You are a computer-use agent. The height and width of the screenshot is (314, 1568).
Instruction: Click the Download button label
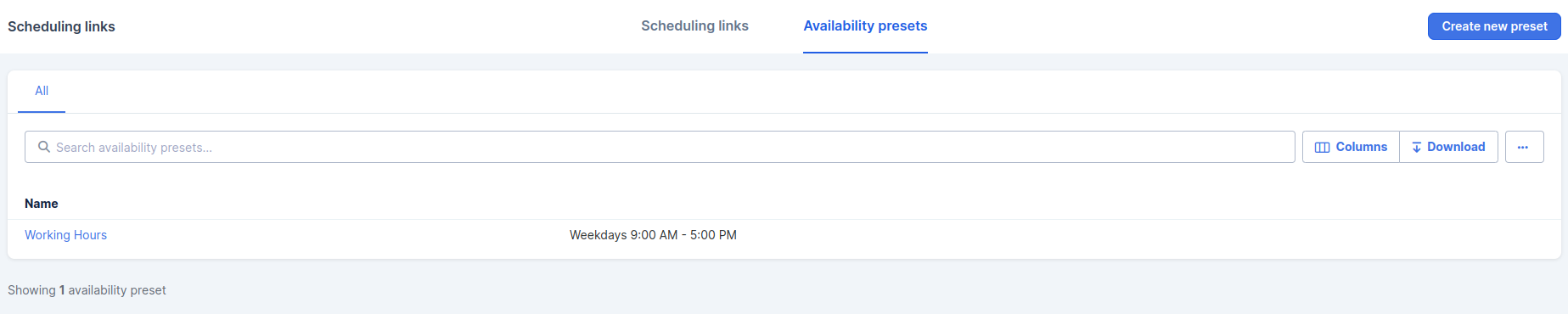pyautogui.click(x=1456, y=147)
